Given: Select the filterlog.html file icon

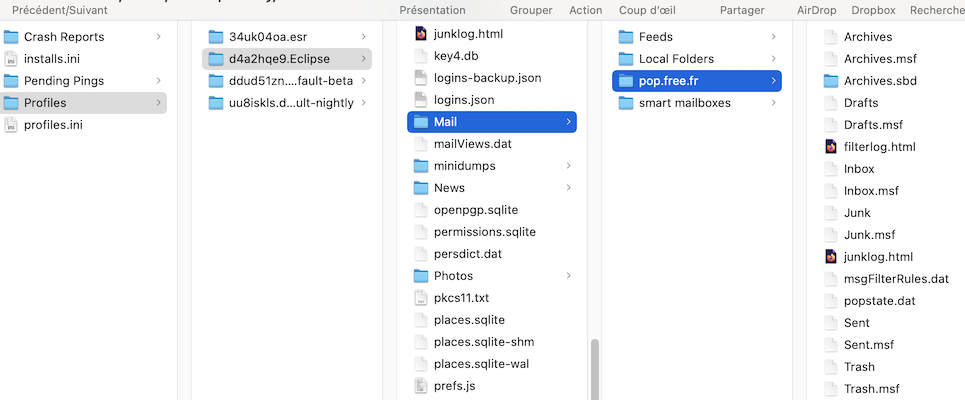Looking at the screenshot, I should pyautogui.click(x=831, y=147).
